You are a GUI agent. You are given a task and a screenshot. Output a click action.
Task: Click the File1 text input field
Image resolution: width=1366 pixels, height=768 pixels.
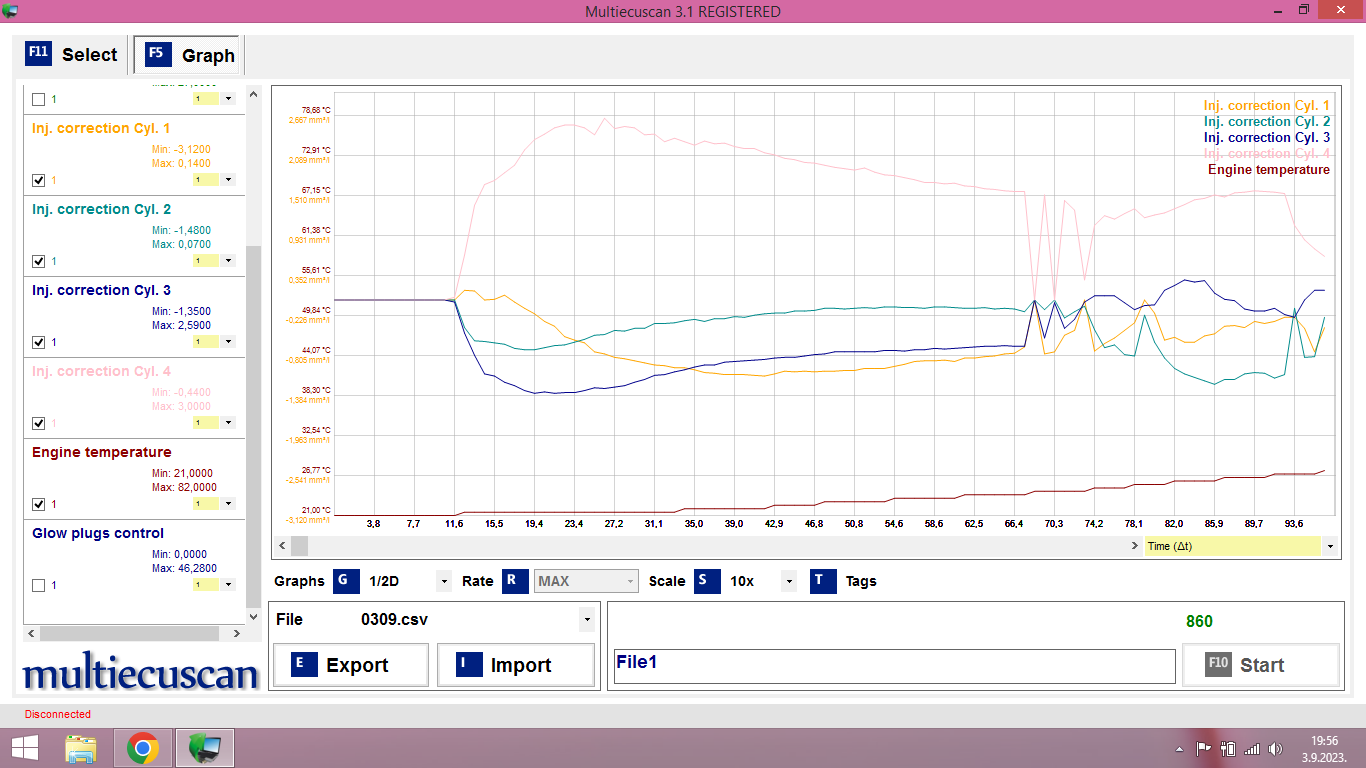coord(894,666)
